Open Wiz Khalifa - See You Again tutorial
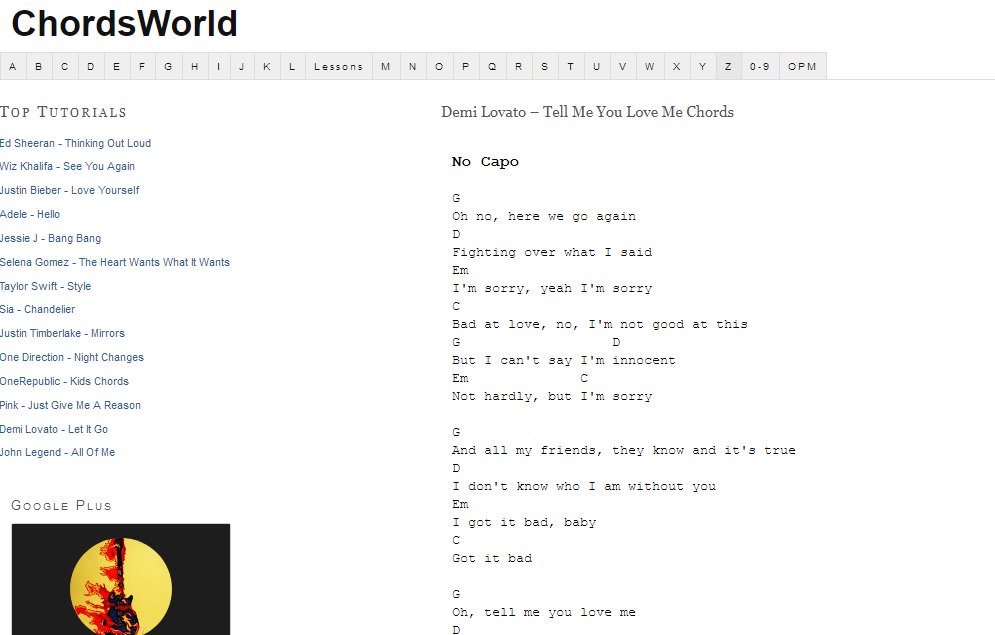 [67, 166]
